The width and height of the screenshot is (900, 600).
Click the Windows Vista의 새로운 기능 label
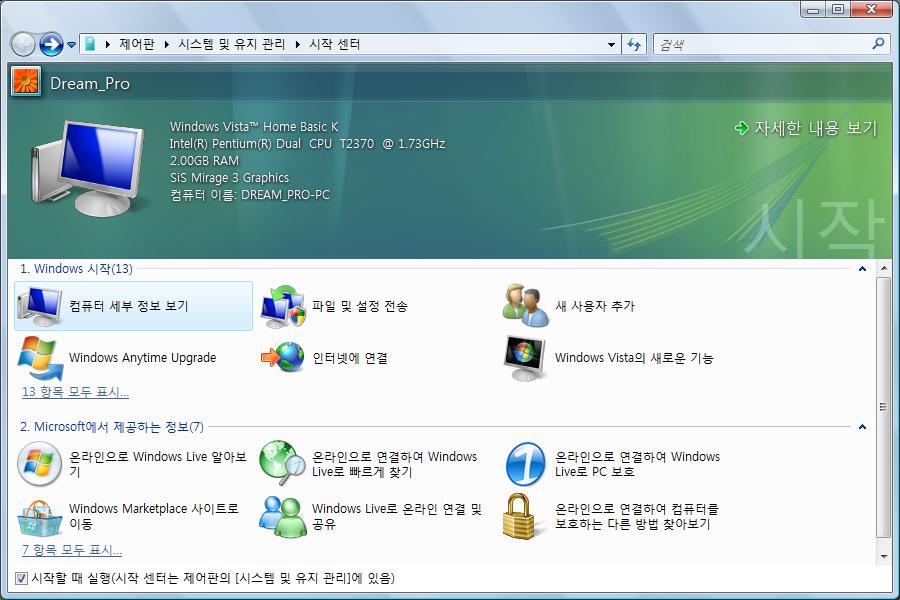(x=634, y=358)
